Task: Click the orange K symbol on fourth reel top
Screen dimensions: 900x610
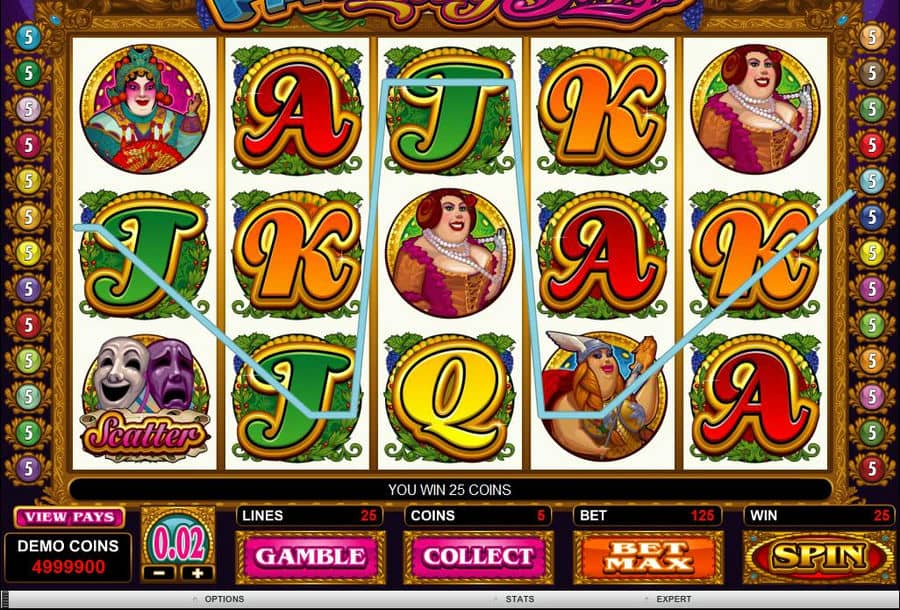Action: click(x=603, y=110)
